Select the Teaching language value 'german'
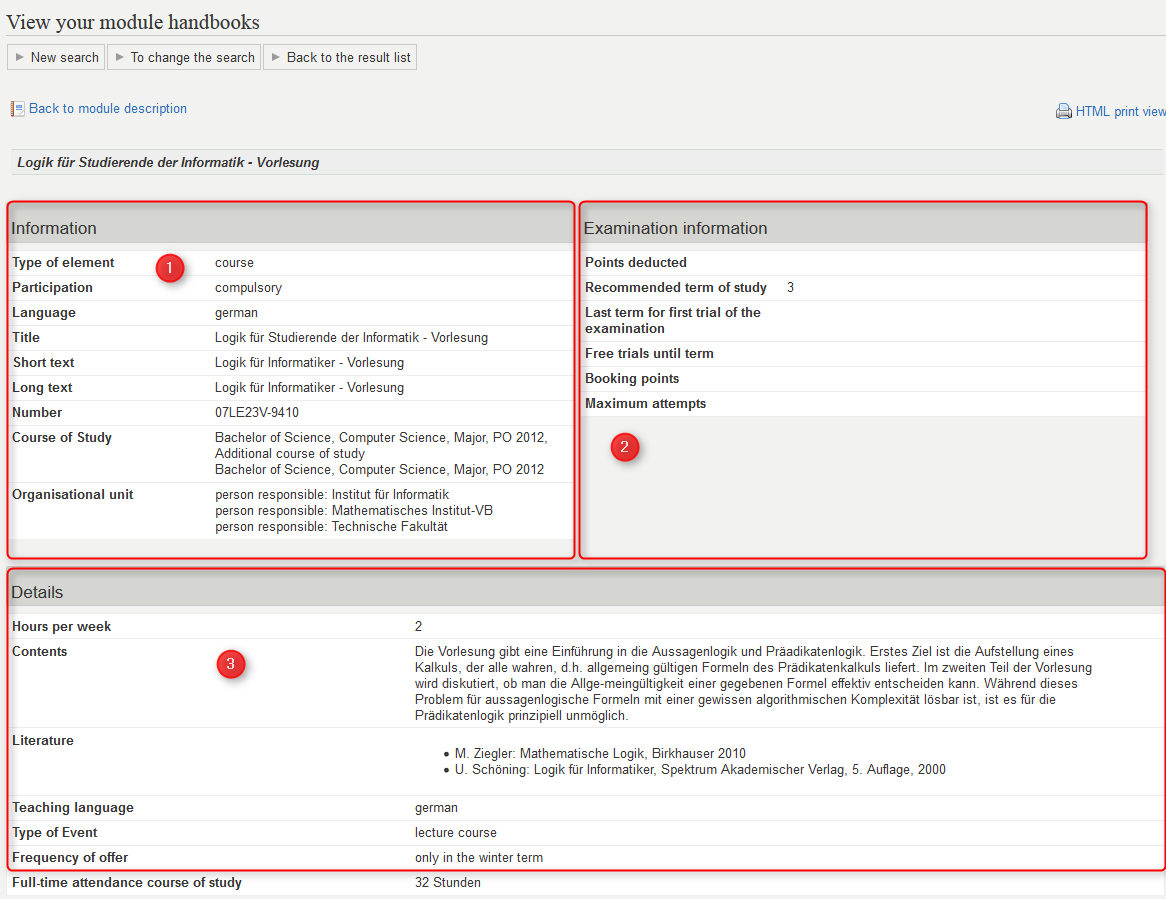Image resolution: width=1166 pixels, height=899 pixels. 437,808
